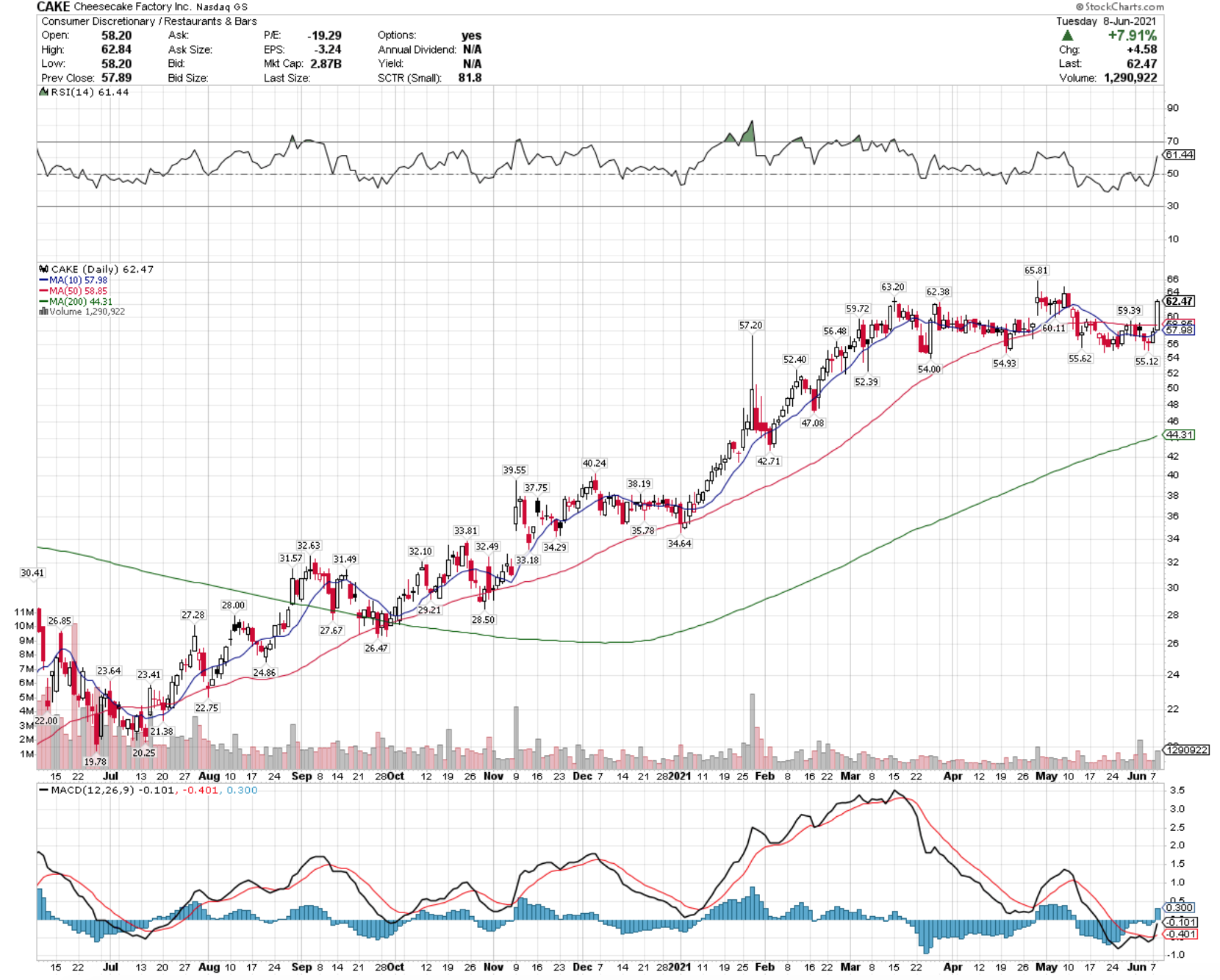Click the 42.71 pullback low label
This screenshot has width=1220, height=980.
pos(769,461)
